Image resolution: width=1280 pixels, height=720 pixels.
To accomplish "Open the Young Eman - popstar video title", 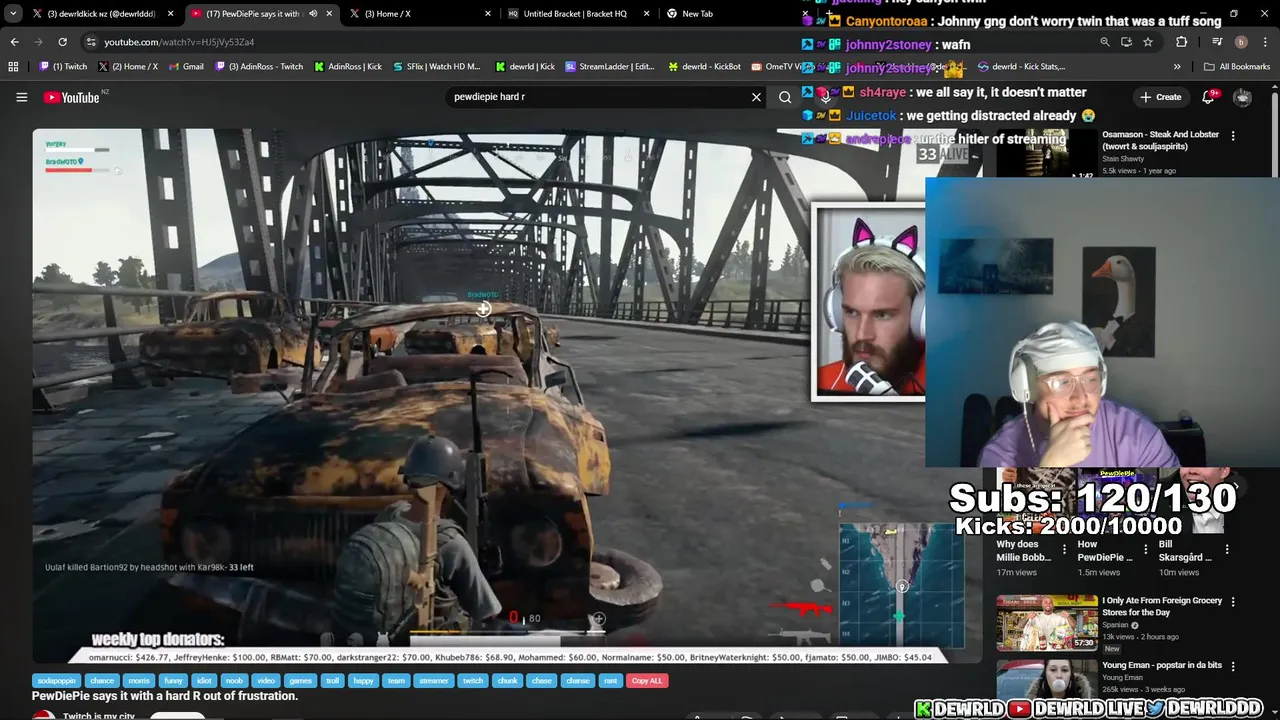I will coord(1162,665).
